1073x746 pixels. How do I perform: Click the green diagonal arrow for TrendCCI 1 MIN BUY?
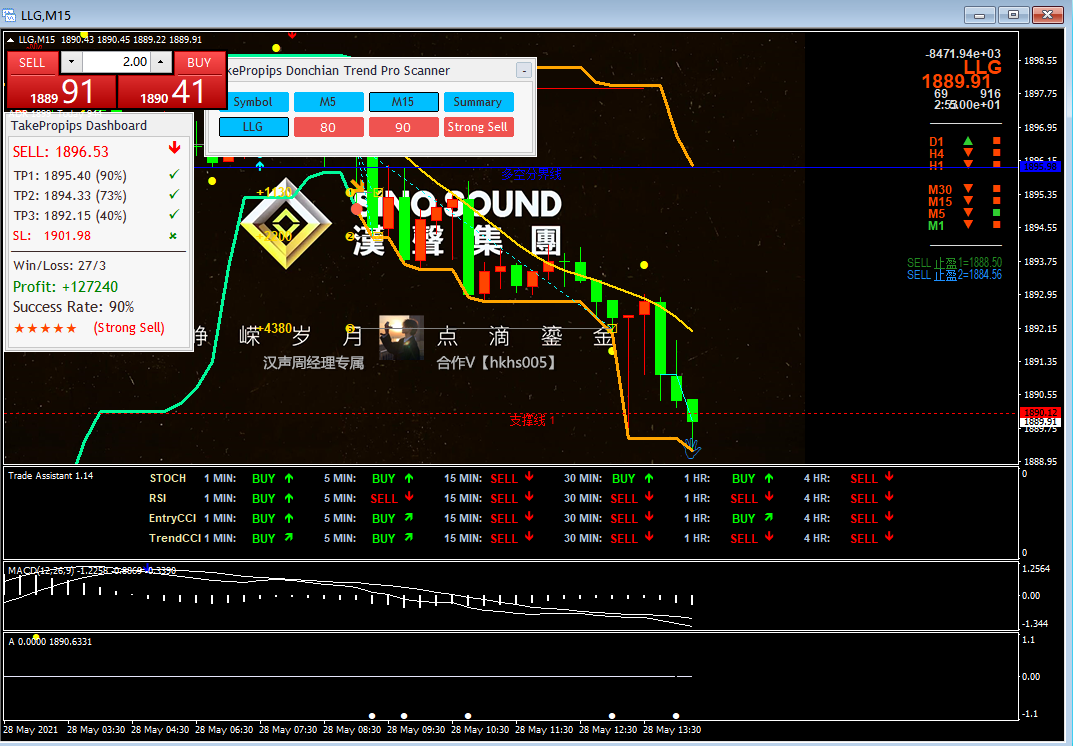tap(289, 537)
